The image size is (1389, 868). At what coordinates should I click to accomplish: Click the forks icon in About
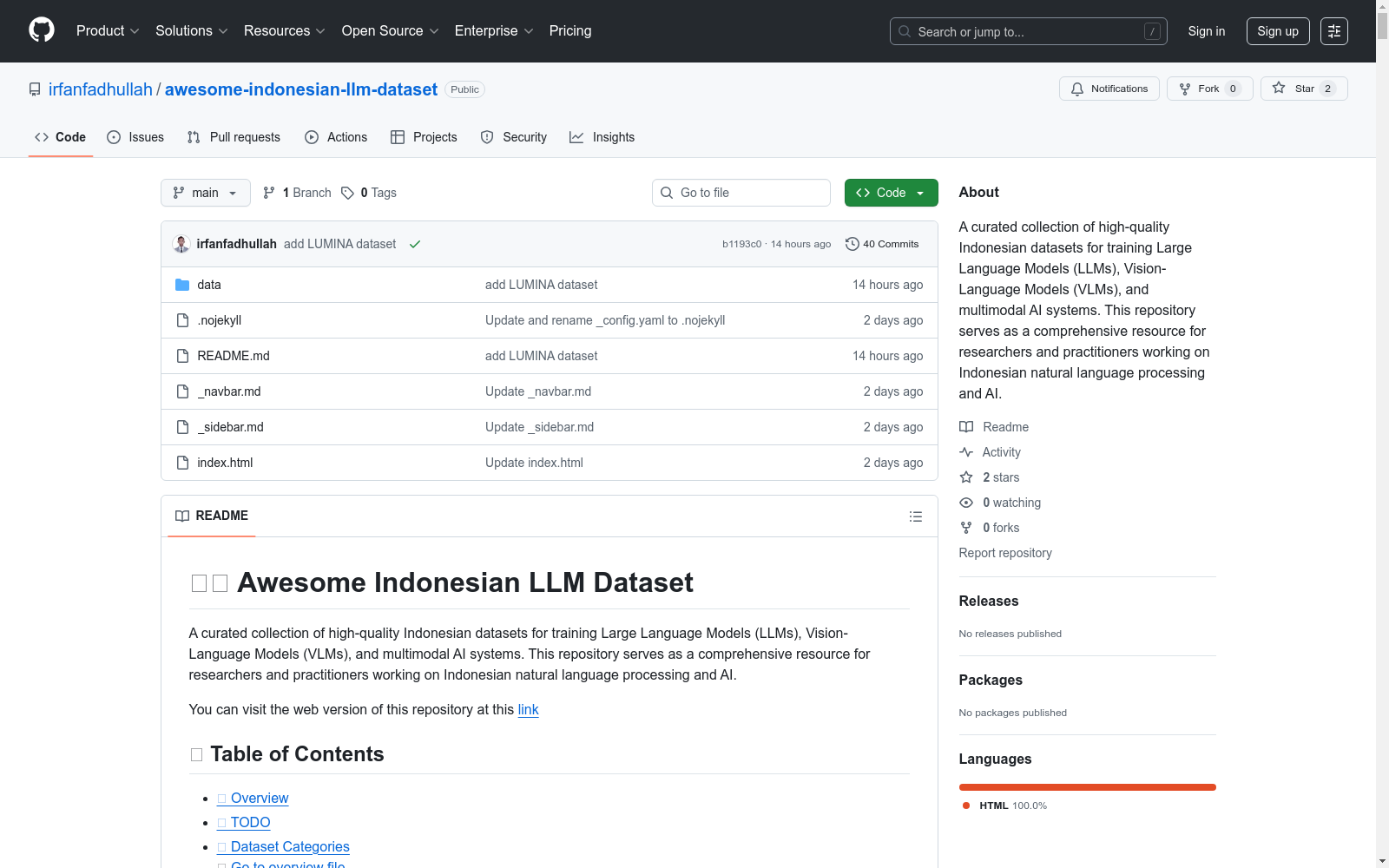click(966, 528)
